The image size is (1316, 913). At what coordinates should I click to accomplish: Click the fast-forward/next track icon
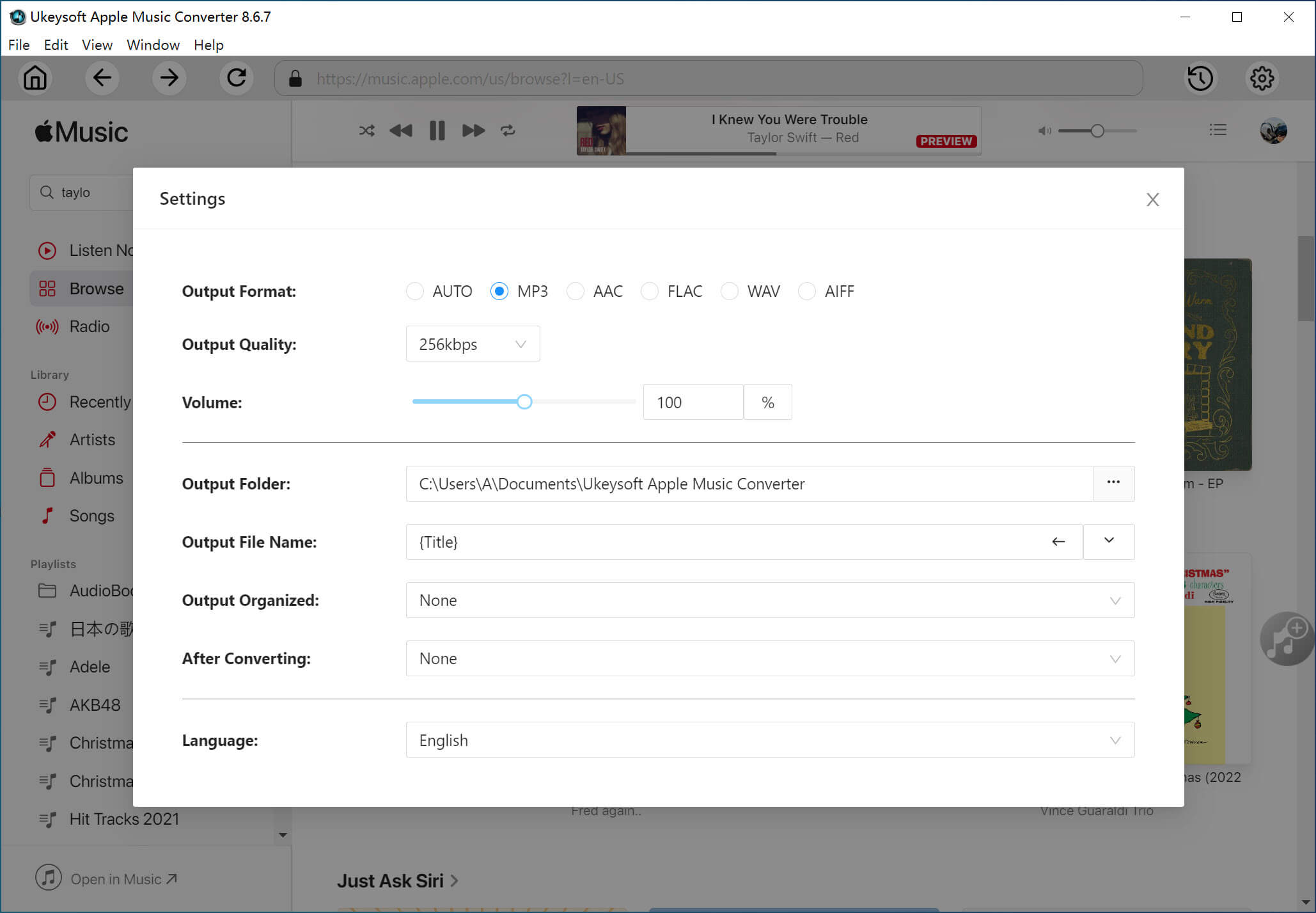point(473,130)
